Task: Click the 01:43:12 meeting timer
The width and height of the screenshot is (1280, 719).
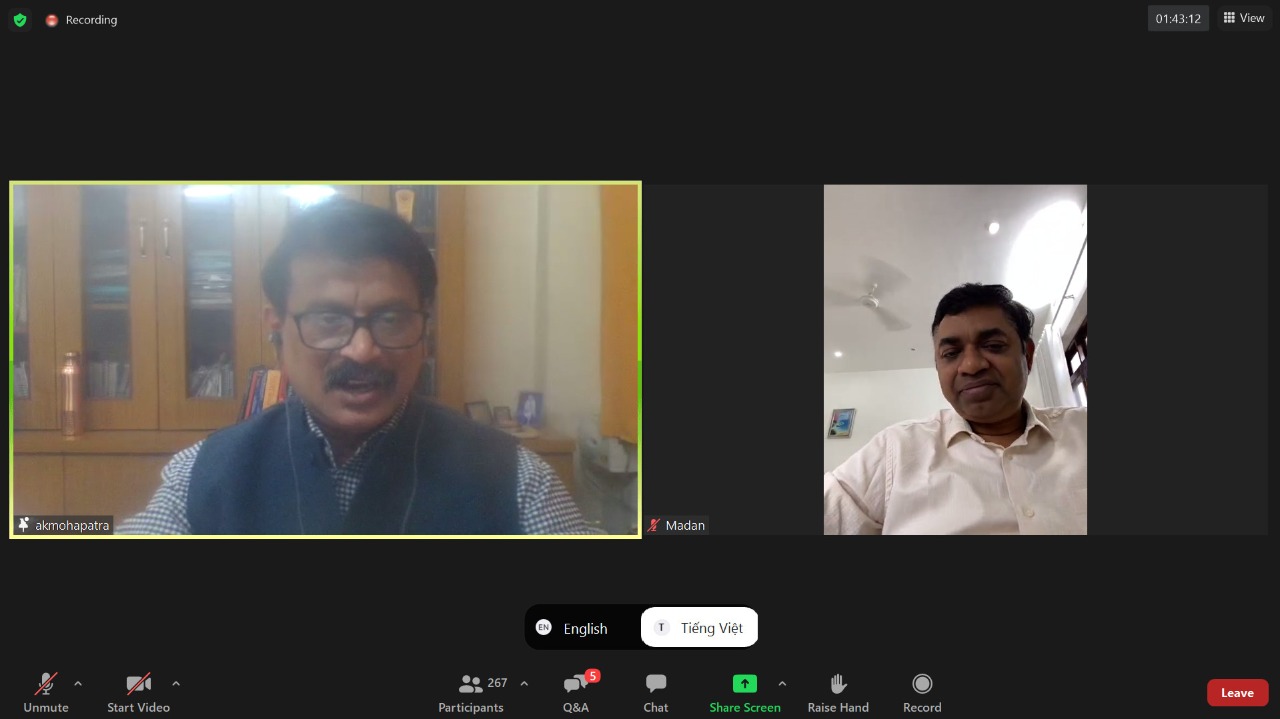Action: point(1178,18)
